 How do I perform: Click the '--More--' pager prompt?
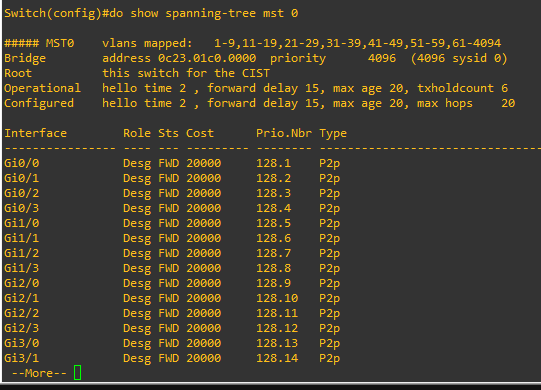[x=39, y=373]
